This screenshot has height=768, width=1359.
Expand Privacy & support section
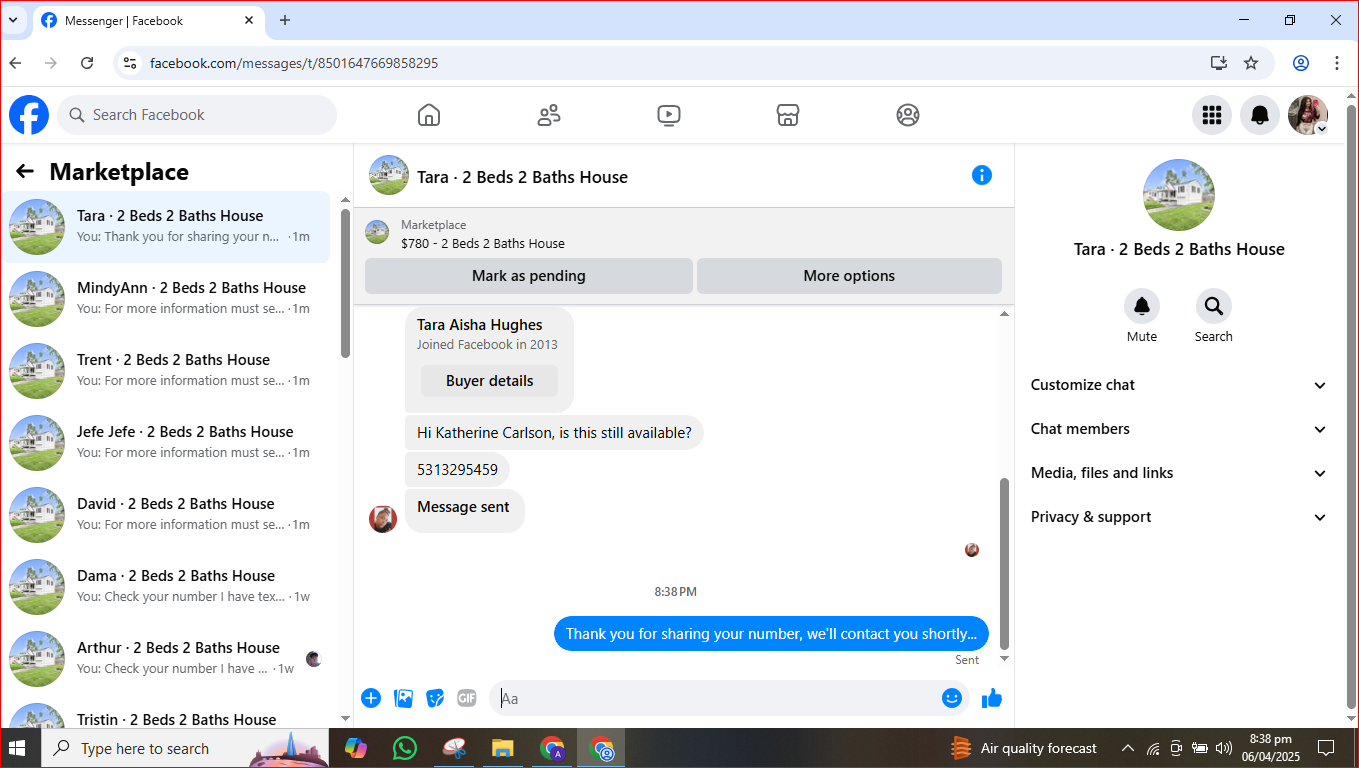tap(1179, 517)
